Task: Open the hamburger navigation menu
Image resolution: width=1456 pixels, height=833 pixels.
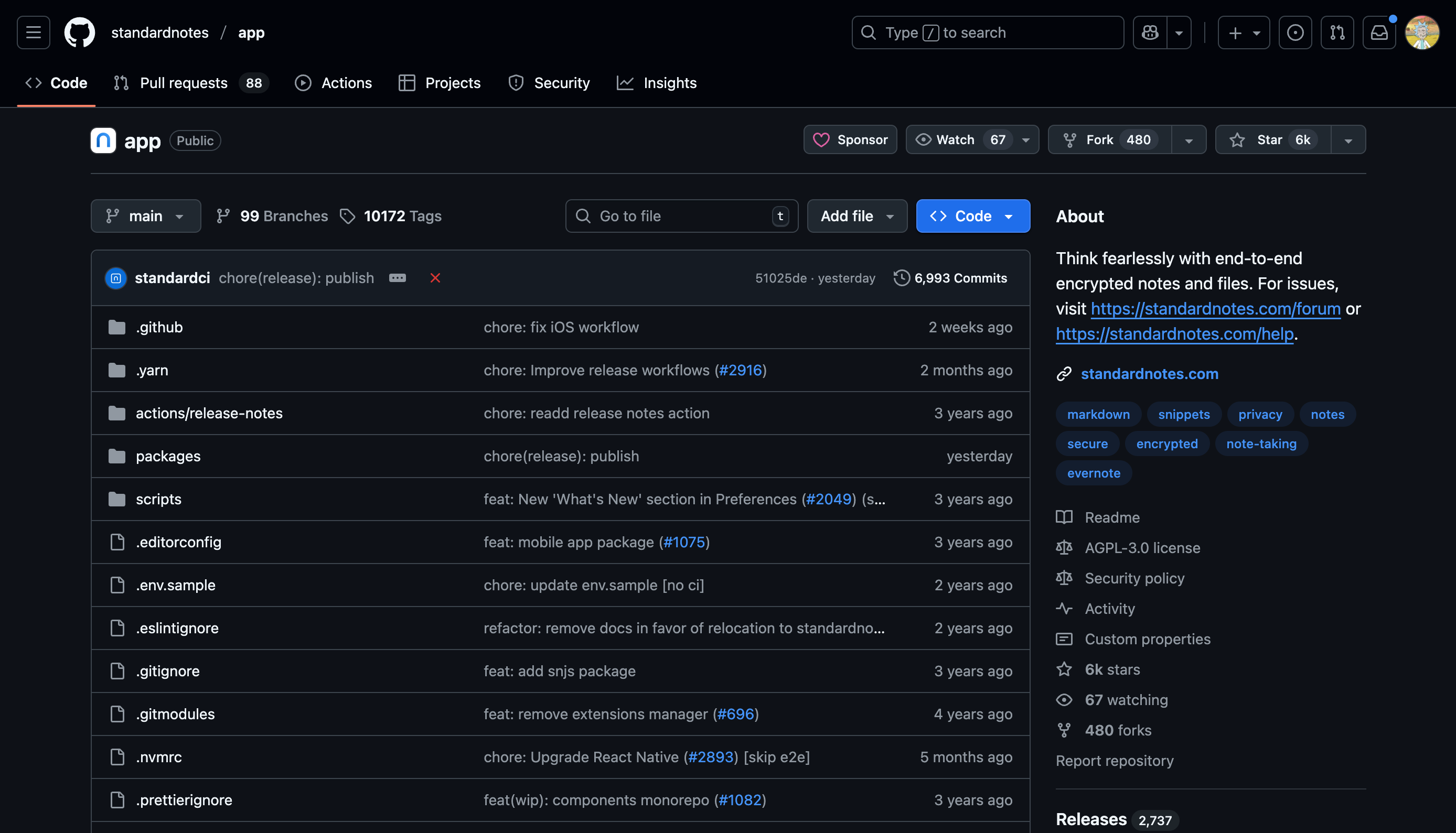Action: (x=33, y=33)
